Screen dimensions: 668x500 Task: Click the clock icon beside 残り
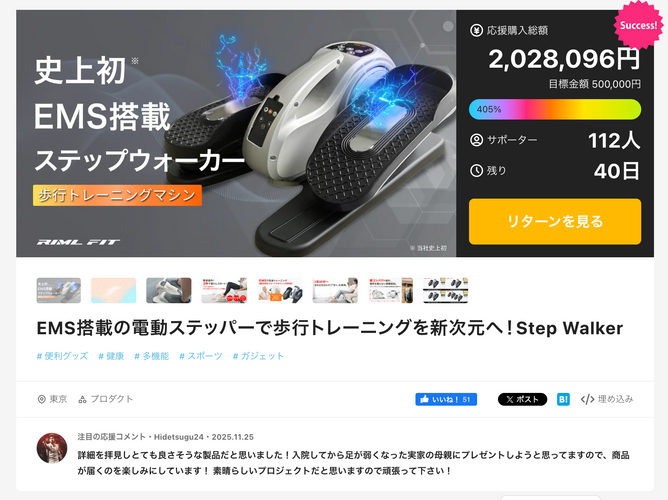[x=476, y=170]
